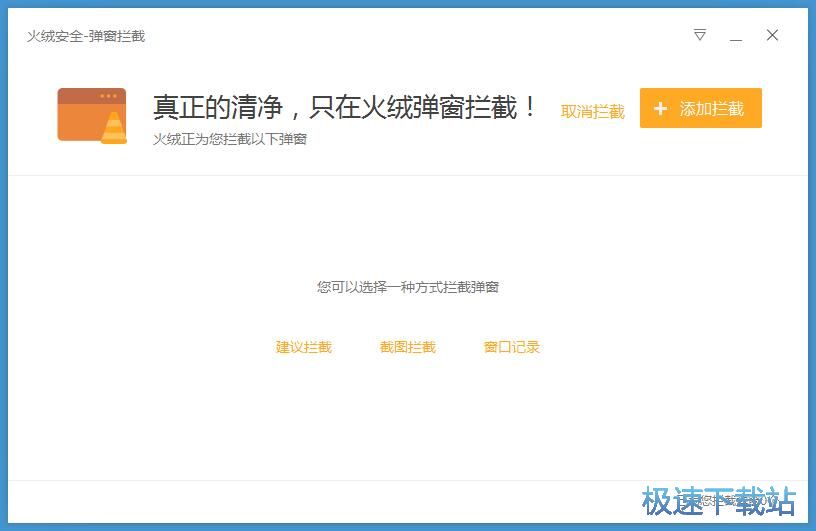Choose the 截图拦截 option
Image resolution: width=816 pixels, height=531 pixels.
pos(407,347)
